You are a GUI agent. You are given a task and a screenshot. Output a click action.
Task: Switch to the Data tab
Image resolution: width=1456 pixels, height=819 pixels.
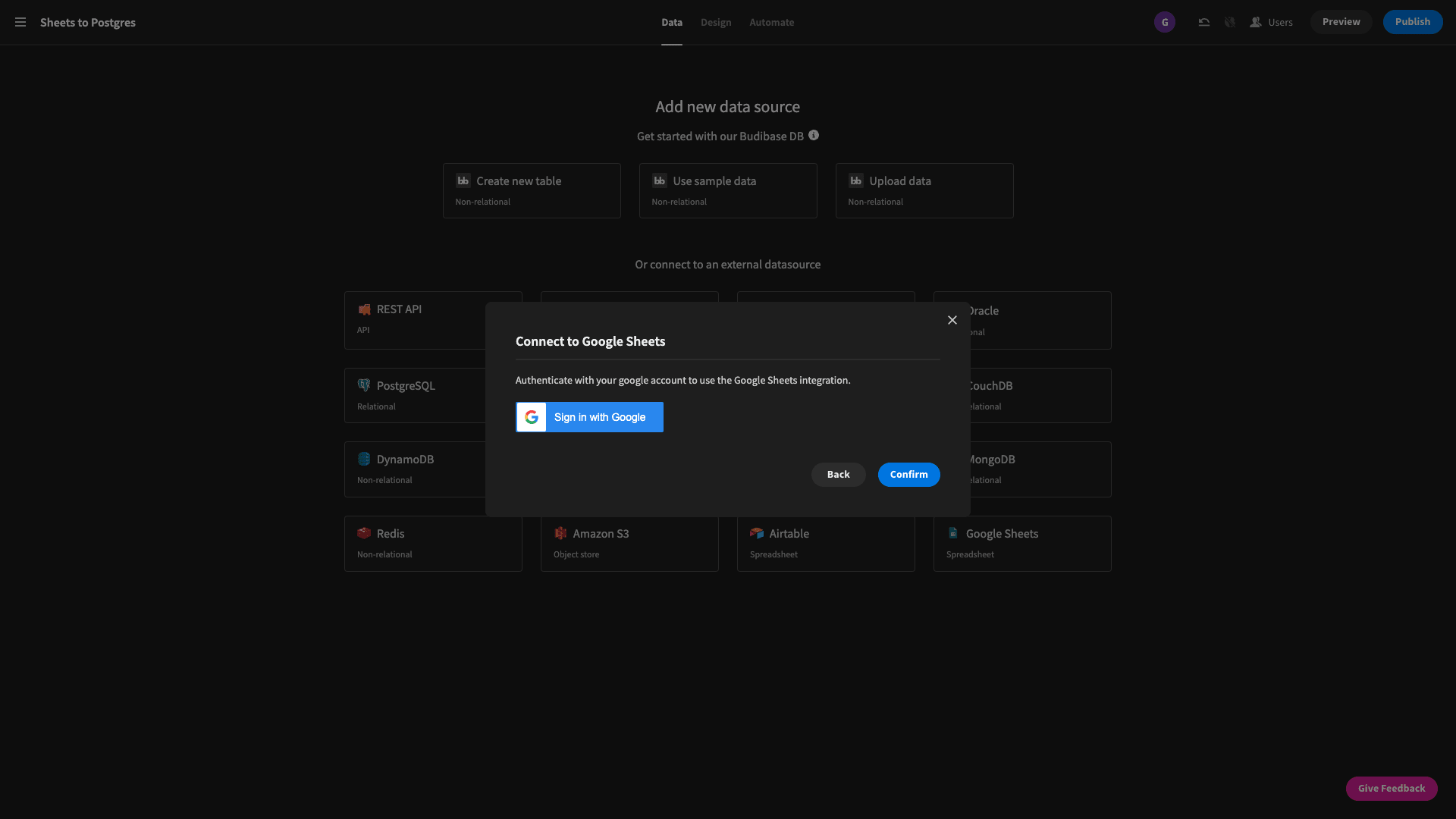point(672,22)
